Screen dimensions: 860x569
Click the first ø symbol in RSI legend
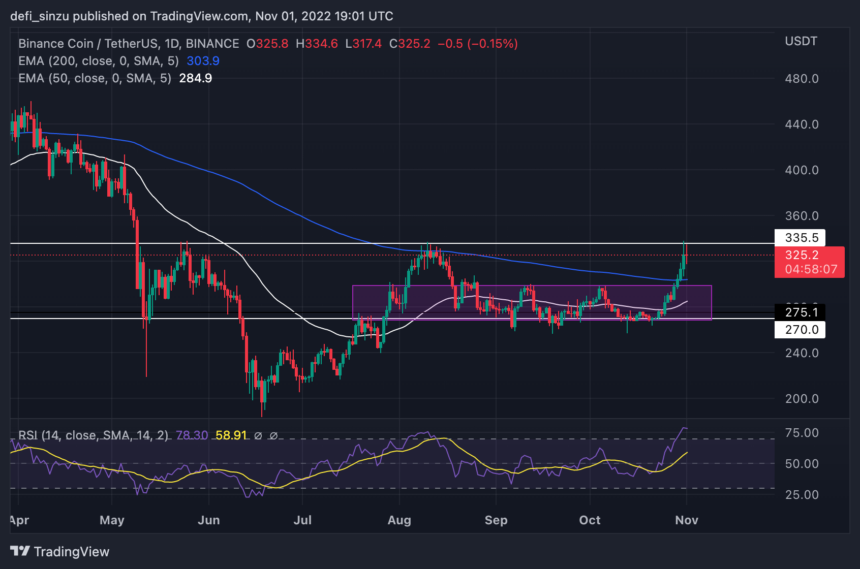(x=259, y=436)
